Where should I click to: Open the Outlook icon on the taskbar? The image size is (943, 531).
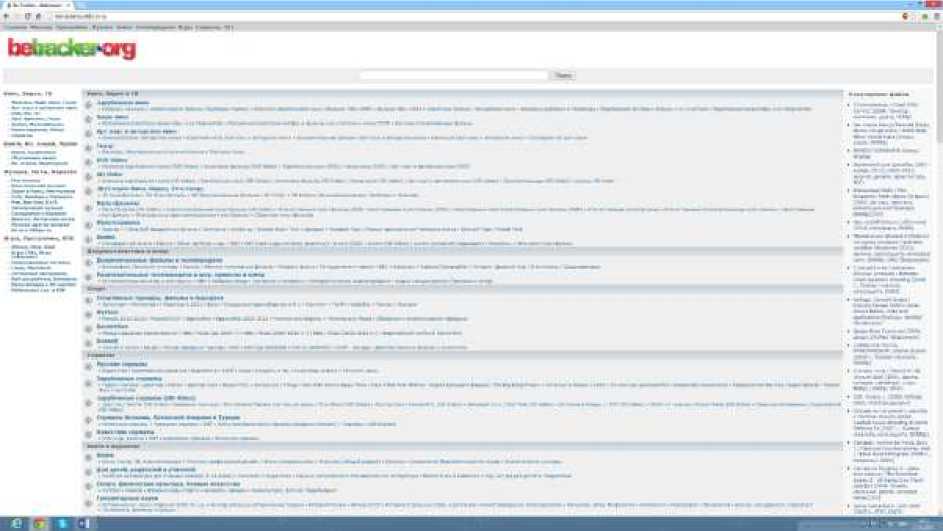coord(84,524)
